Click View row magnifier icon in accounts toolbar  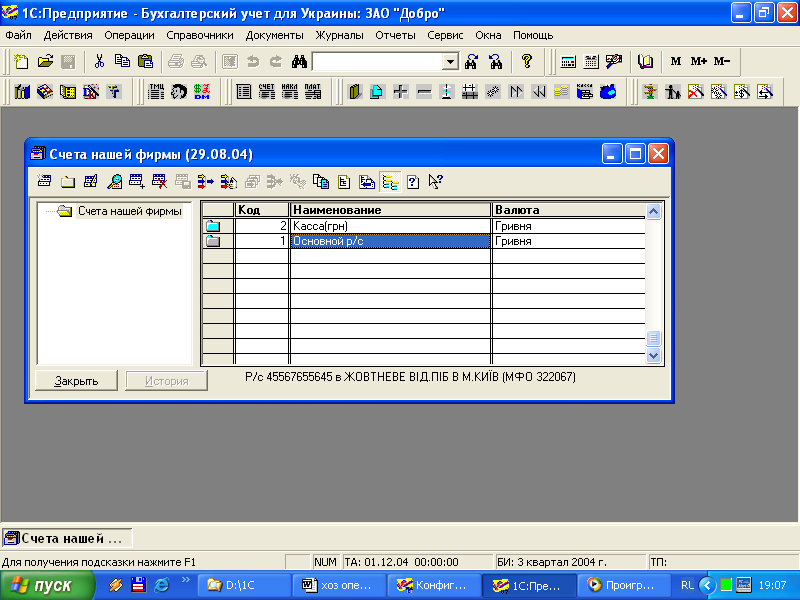[x=114, y=181]
